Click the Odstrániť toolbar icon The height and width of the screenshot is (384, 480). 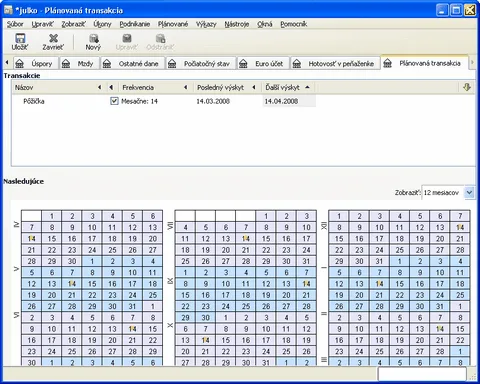click(x=160, y=38)
